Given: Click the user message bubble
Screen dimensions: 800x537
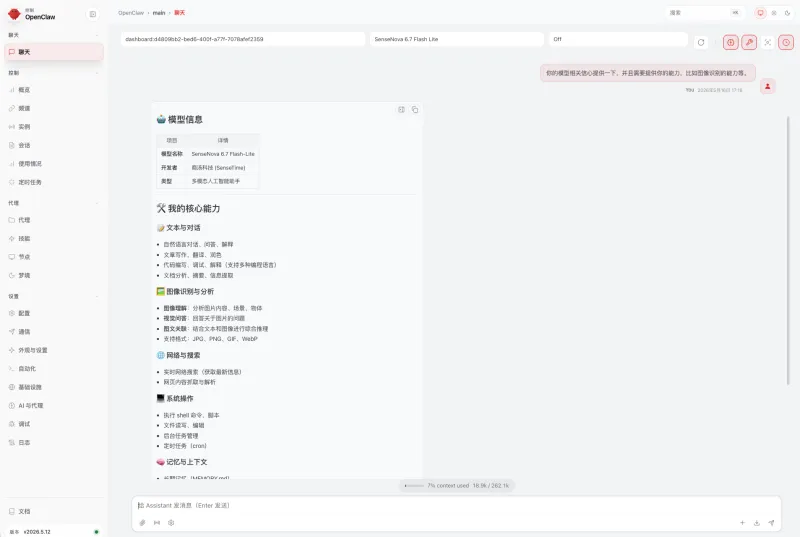Looking at the screenshot, I should point(647,73).
